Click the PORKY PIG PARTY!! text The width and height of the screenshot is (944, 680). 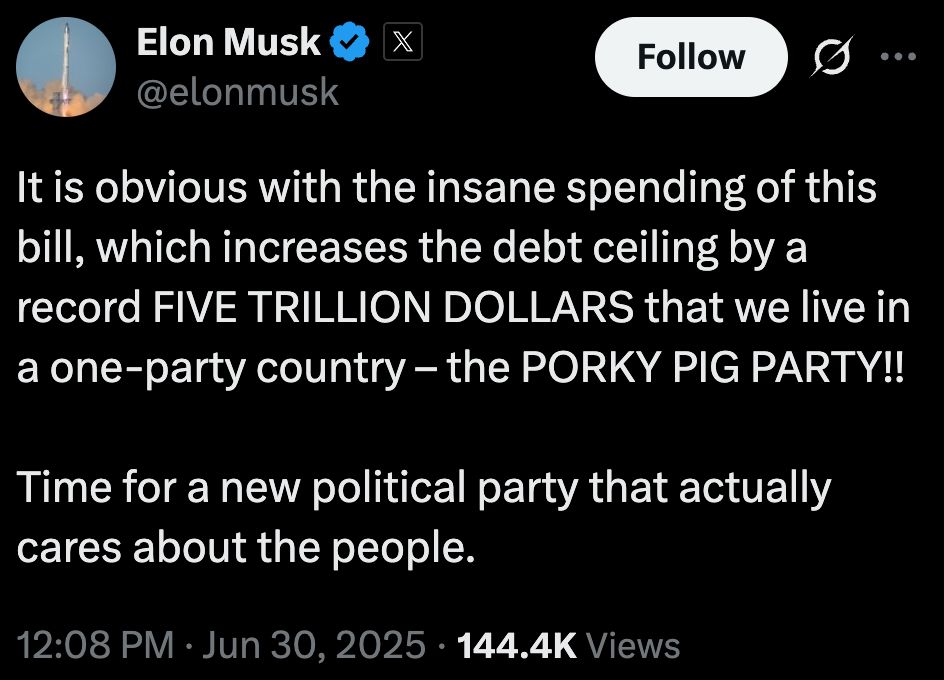click(x=712, y=367)
